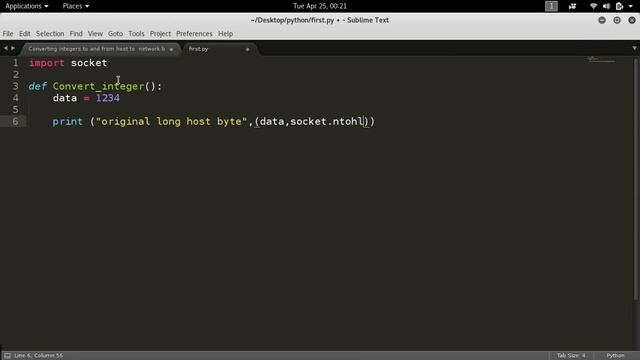Click the number 1234

pos(108,98)
